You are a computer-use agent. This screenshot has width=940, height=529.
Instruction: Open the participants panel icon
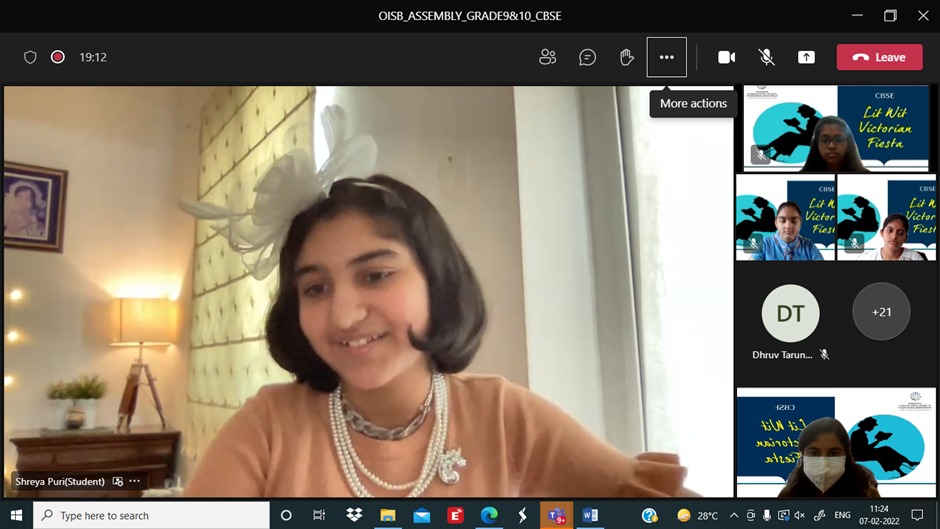547,57
